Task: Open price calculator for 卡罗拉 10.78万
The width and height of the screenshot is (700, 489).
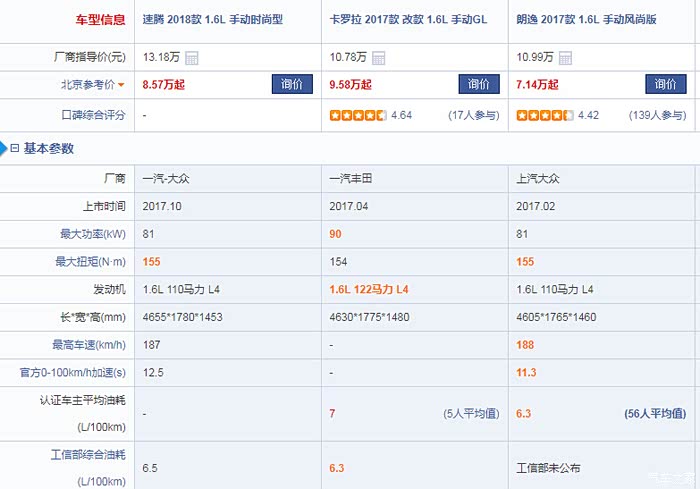Action: click(377, 58)
